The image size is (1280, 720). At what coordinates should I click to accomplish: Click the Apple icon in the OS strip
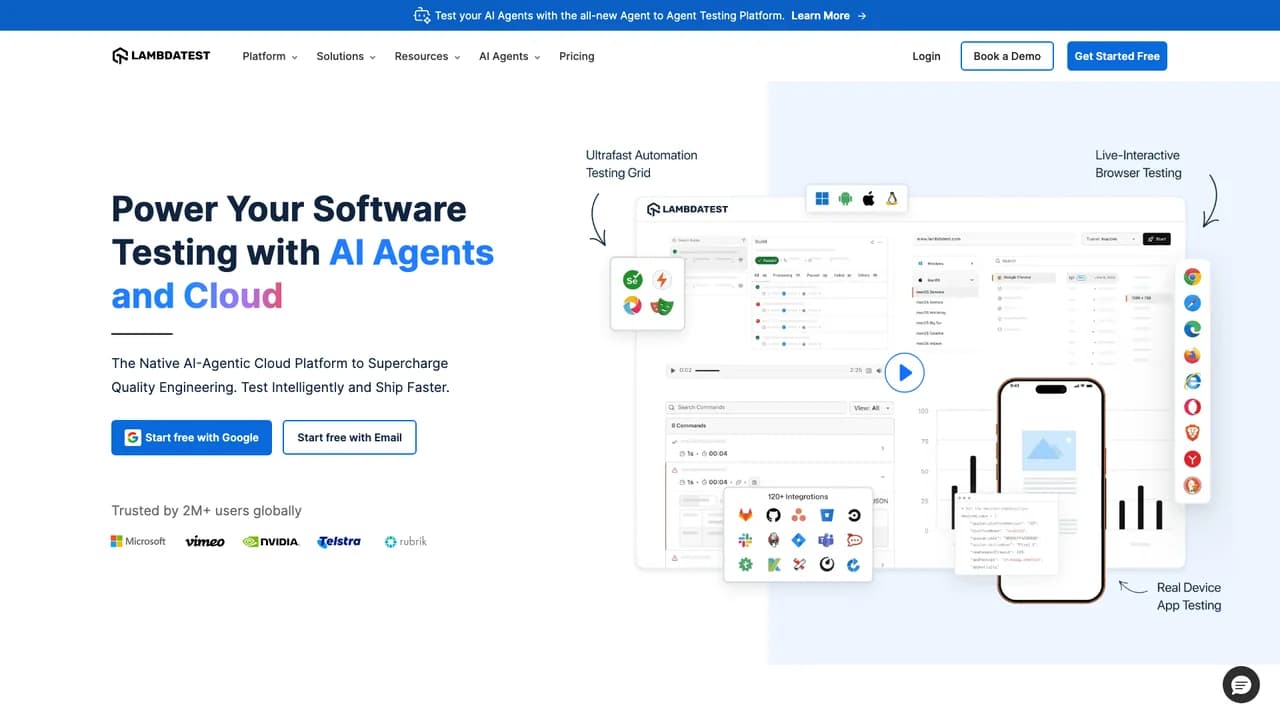point(868,199)
